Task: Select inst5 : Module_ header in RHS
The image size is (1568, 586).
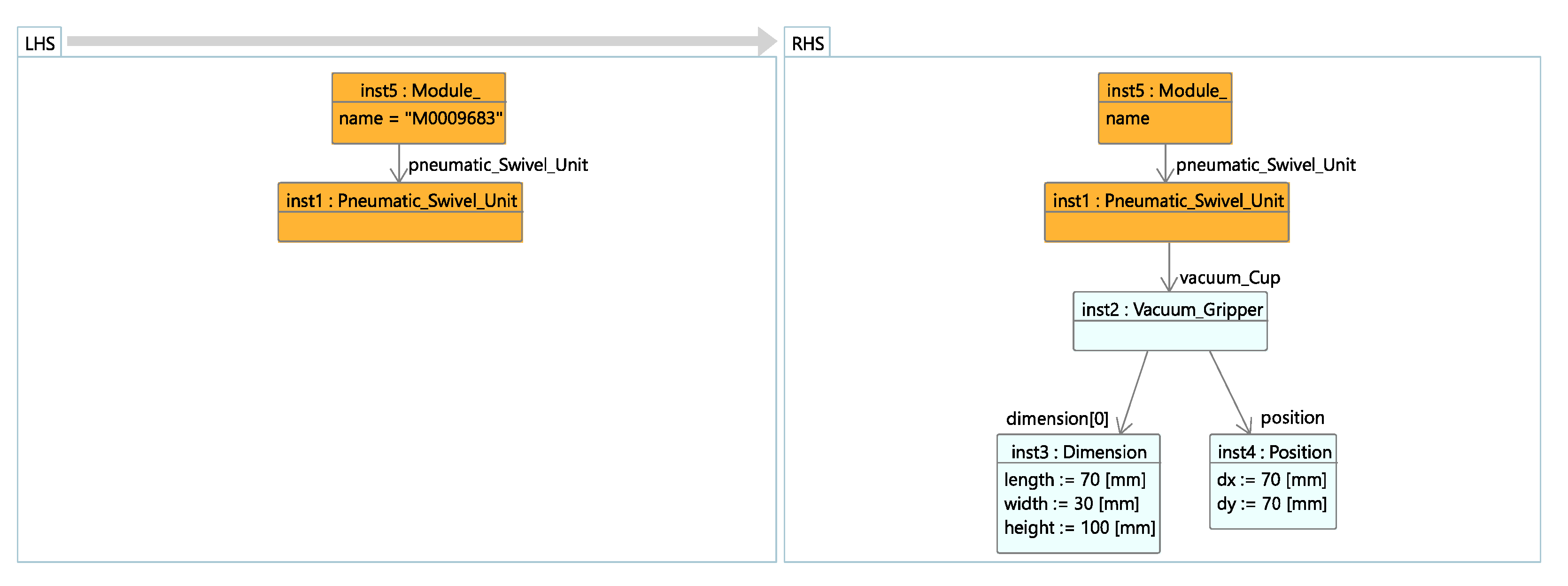Action: [x=1166, y=90]
